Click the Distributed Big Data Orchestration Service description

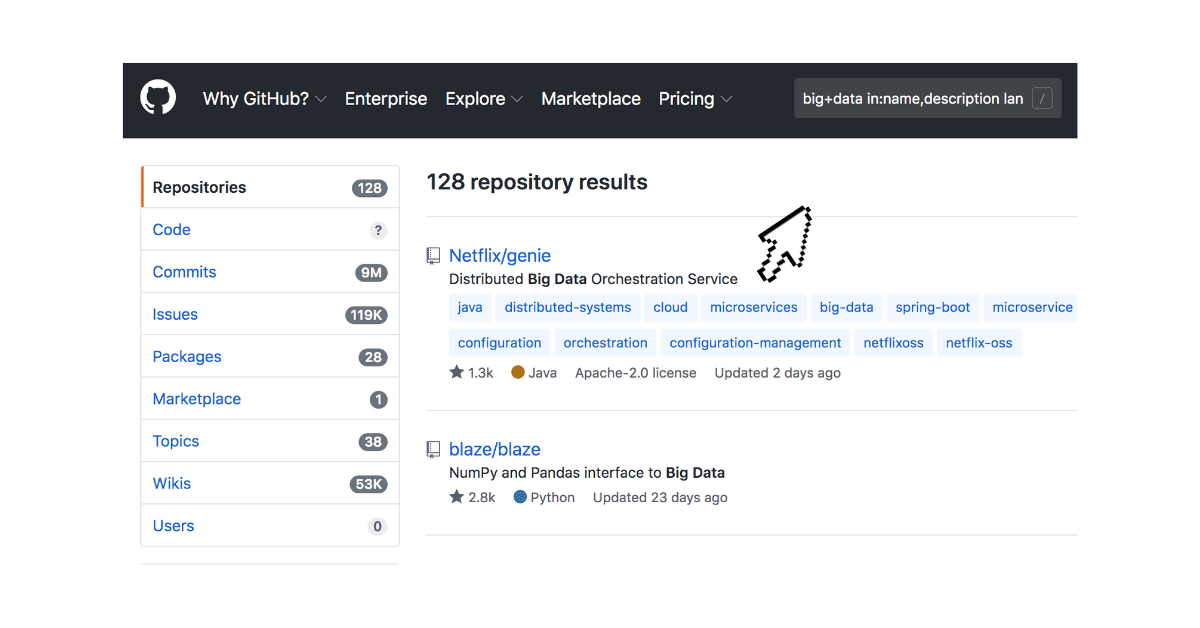(593, 279)
